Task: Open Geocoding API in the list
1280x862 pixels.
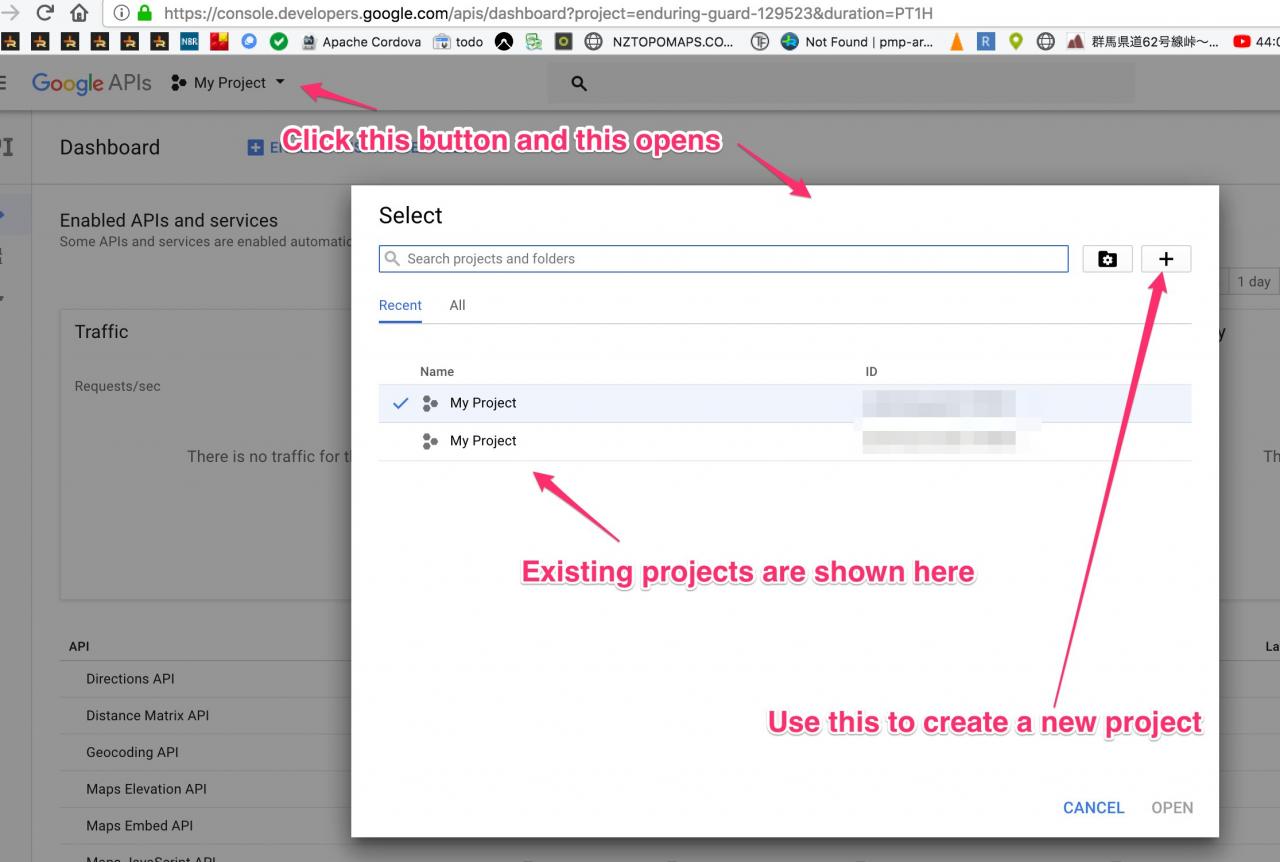Action: 132,753
